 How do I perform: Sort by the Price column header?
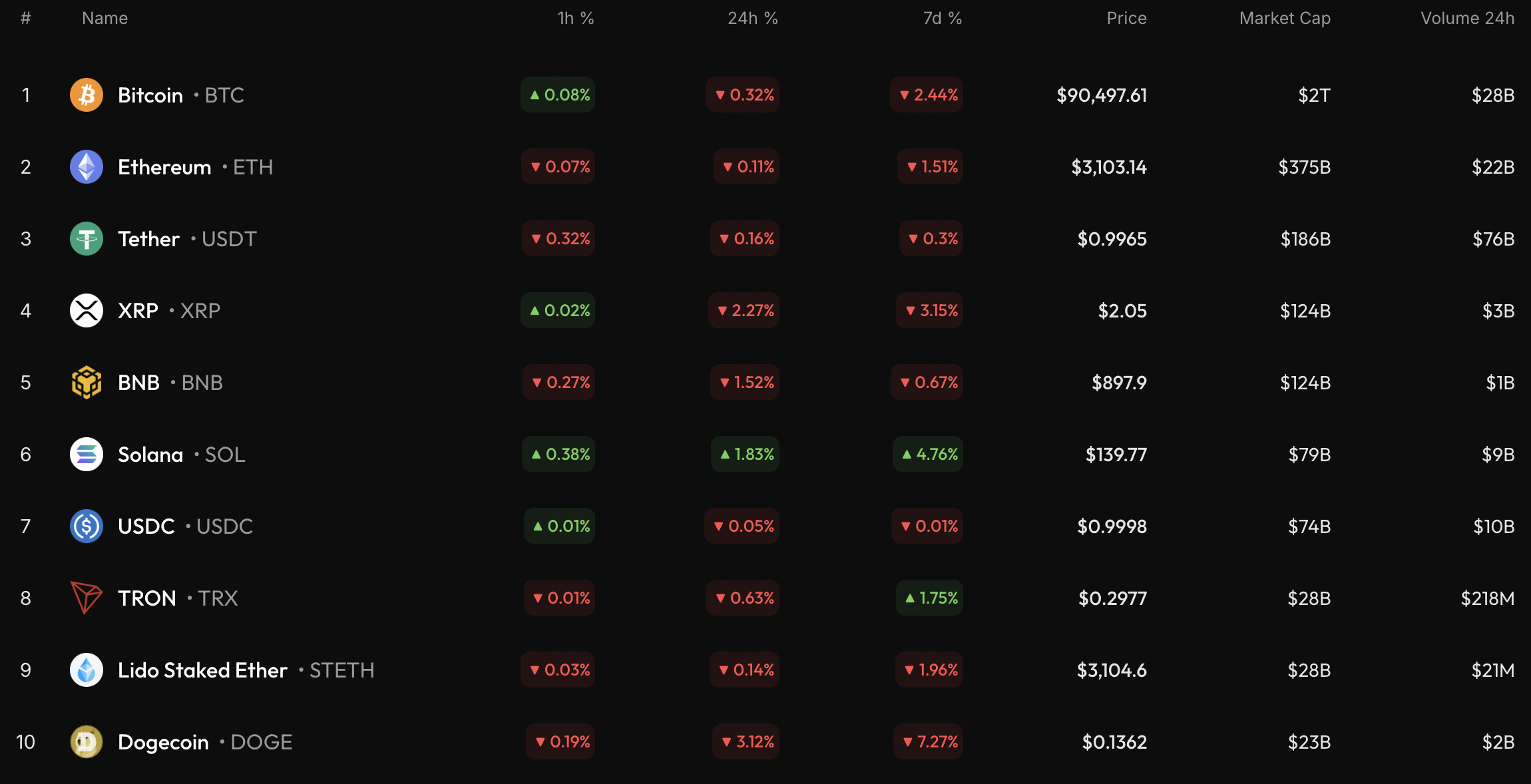point(1126,19)
